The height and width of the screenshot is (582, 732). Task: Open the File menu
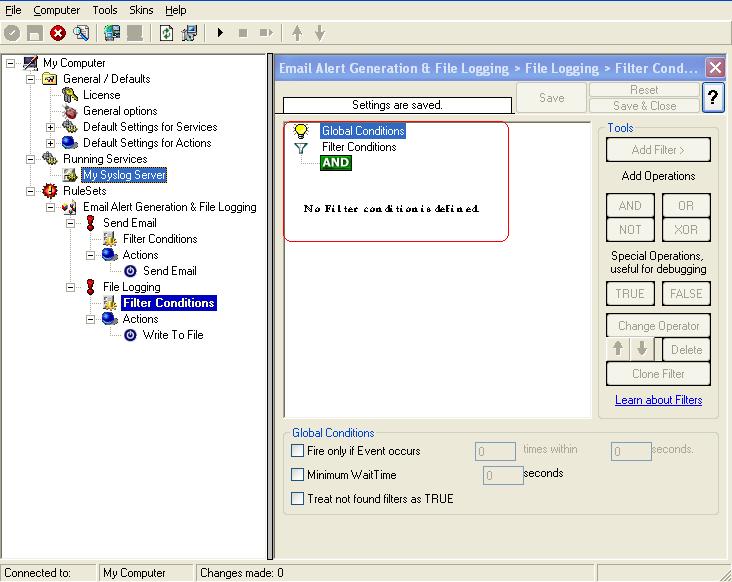tap(13, 10)
